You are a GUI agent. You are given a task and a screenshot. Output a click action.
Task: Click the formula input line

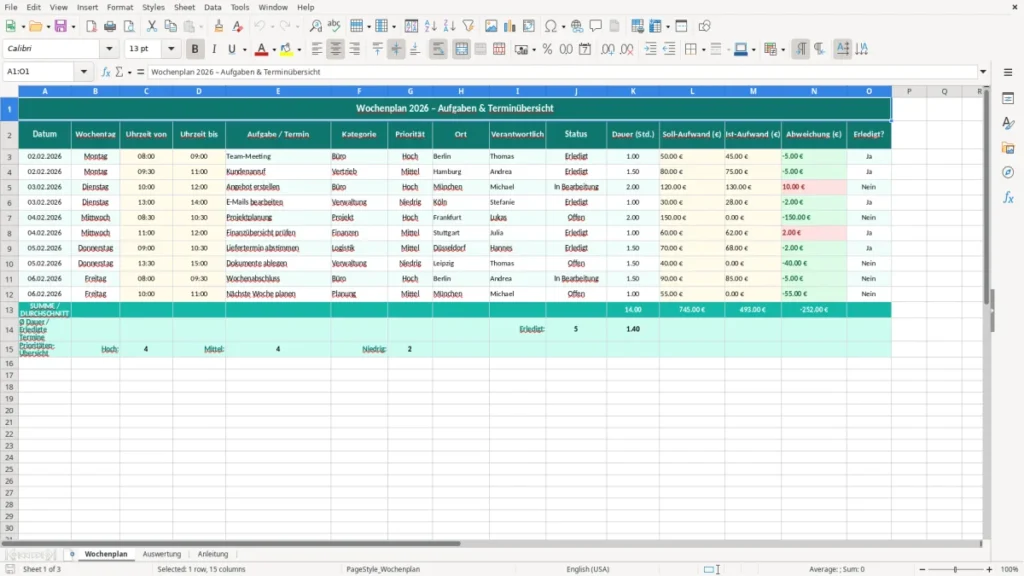tap(562, 72)
